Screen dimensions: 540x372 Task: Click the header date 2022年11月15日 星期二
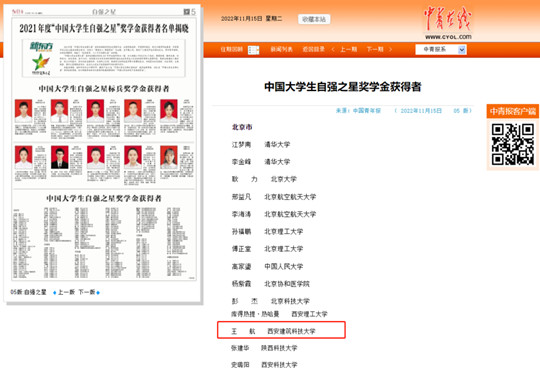[251, 19]
